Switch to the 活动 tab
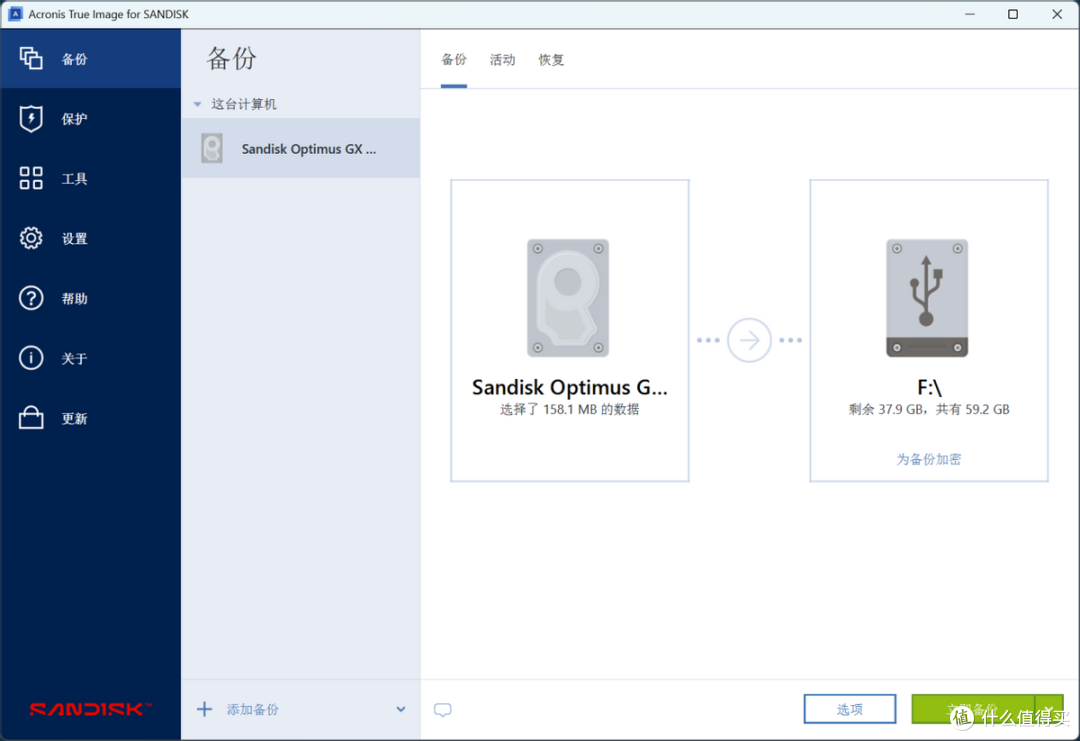 [502, 60]
